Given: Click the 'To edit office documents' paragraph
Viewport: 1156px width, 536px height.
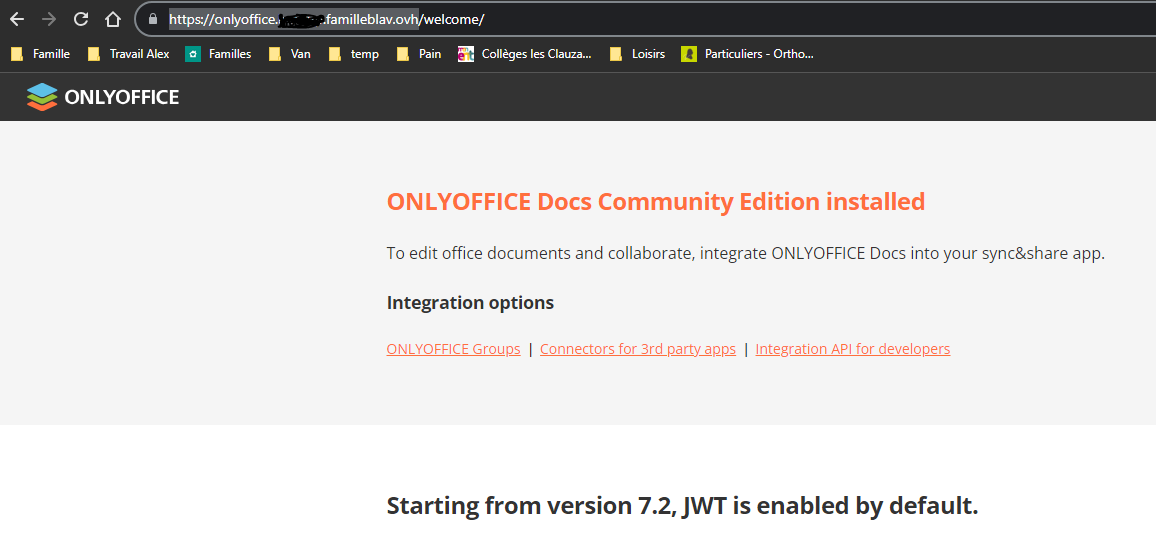Looking at the screenshot, I should (746, 254).
